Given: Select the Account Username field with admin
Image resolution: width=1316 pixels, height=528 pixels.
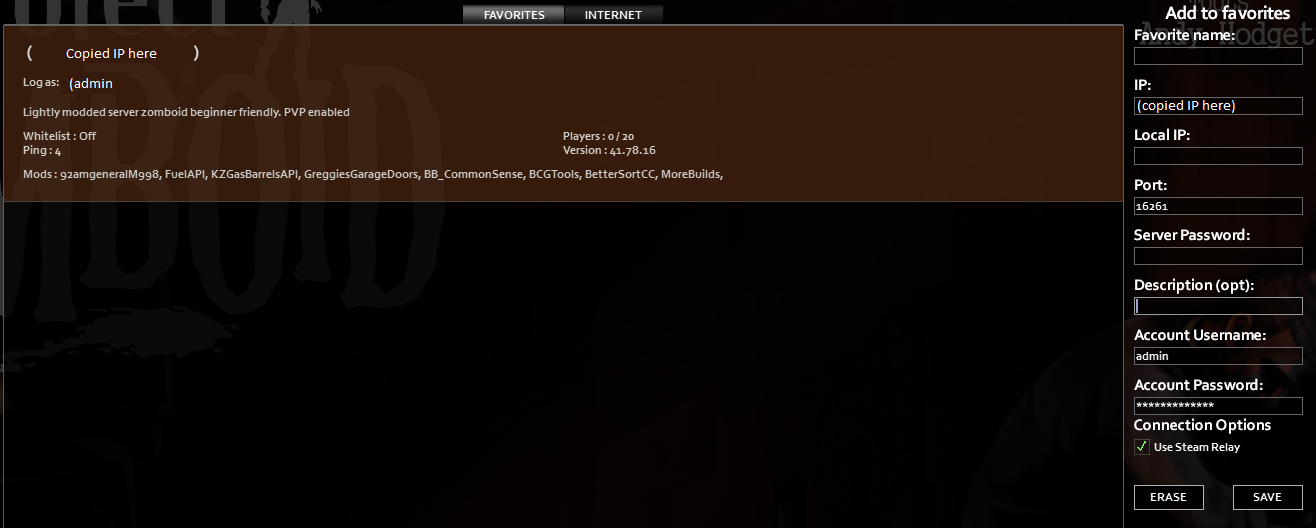Looking at the screenshot, I should click(1218, 356).
